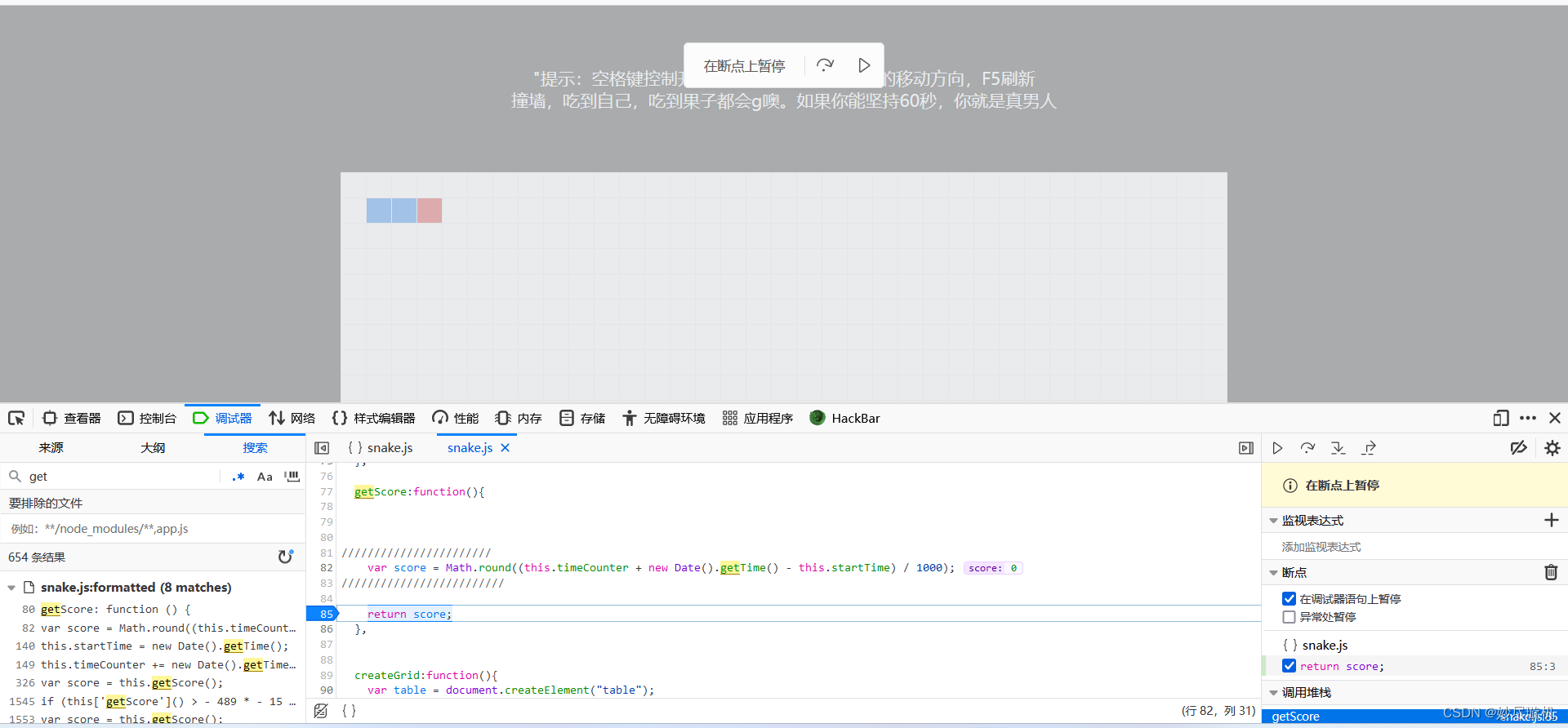The image size is (1568, 728).
Task: Switch to the 调试器 debugger tab
Action: 223,419
